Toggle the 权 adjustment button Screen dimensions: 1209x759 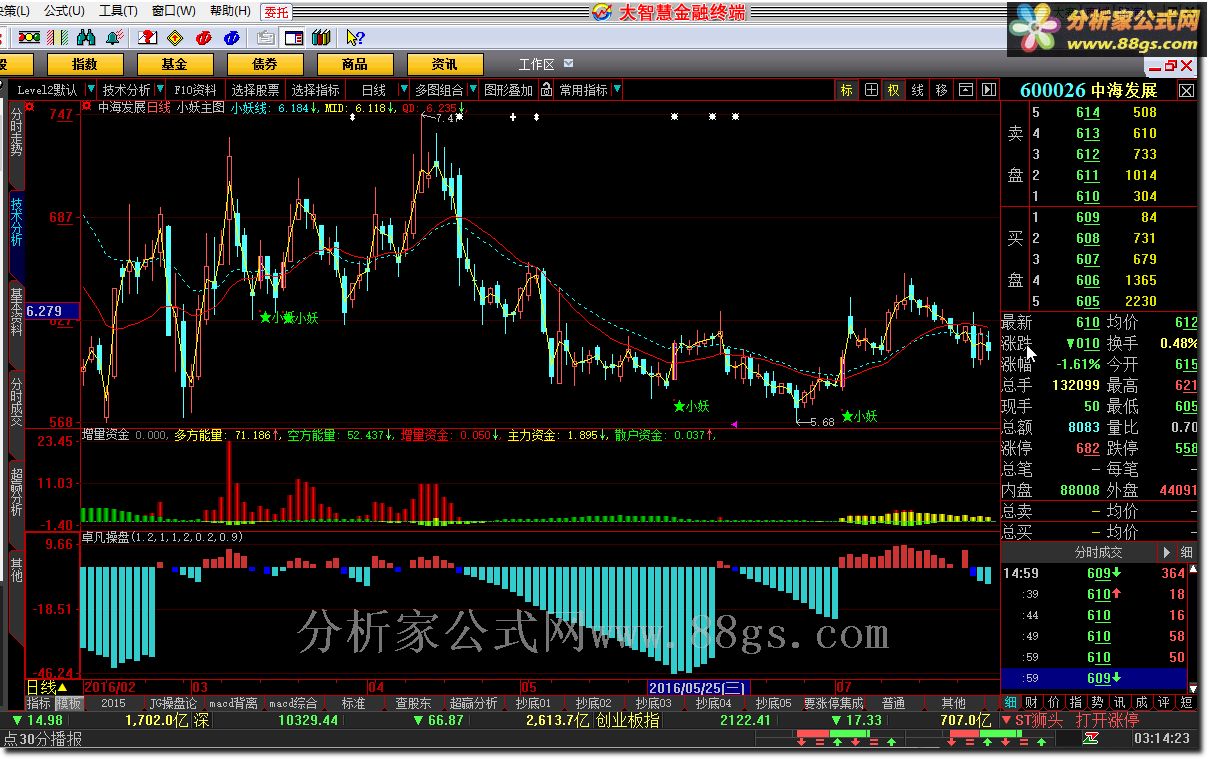893,89
